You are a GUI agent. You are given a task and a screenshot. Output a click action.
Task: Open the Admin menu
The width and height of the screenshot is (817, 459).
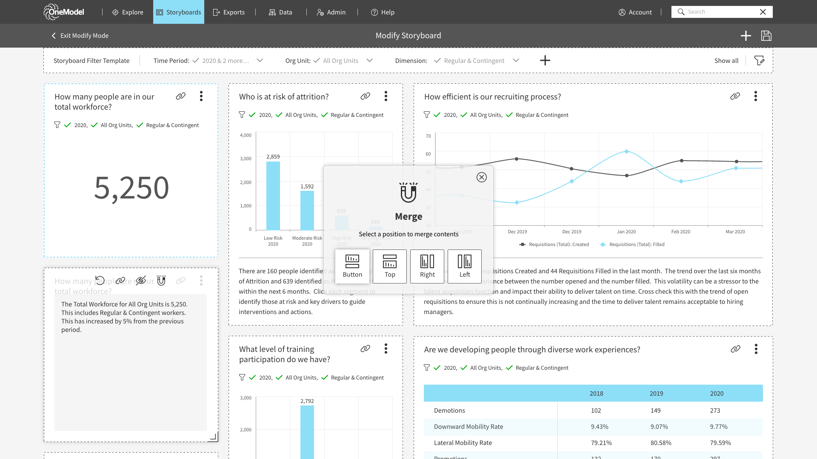[x=331, y=12]
